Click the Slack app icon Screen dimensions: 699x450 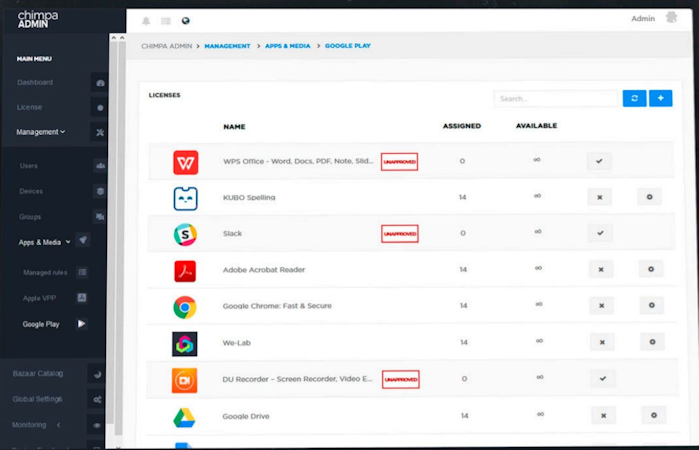(185, 235)
